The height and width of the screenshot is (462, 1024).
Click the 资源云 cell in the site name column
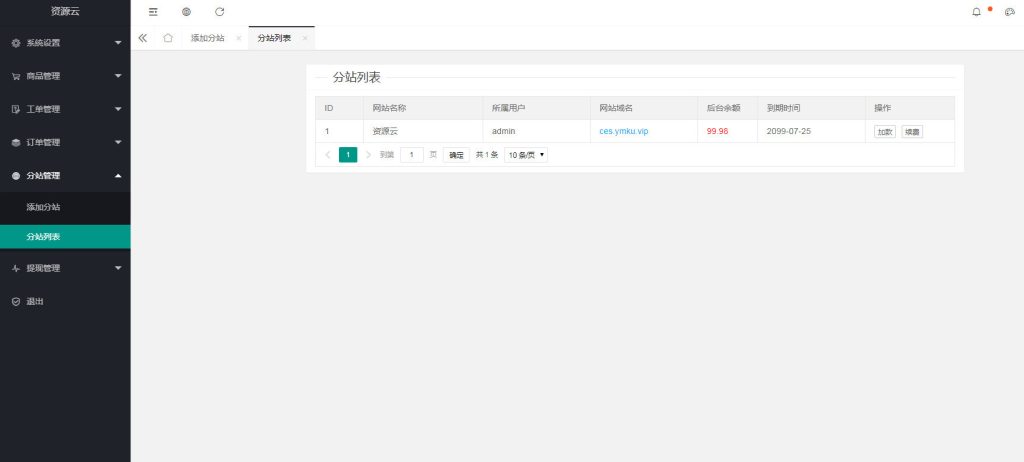pyautogui.click(x=385, y=131)
